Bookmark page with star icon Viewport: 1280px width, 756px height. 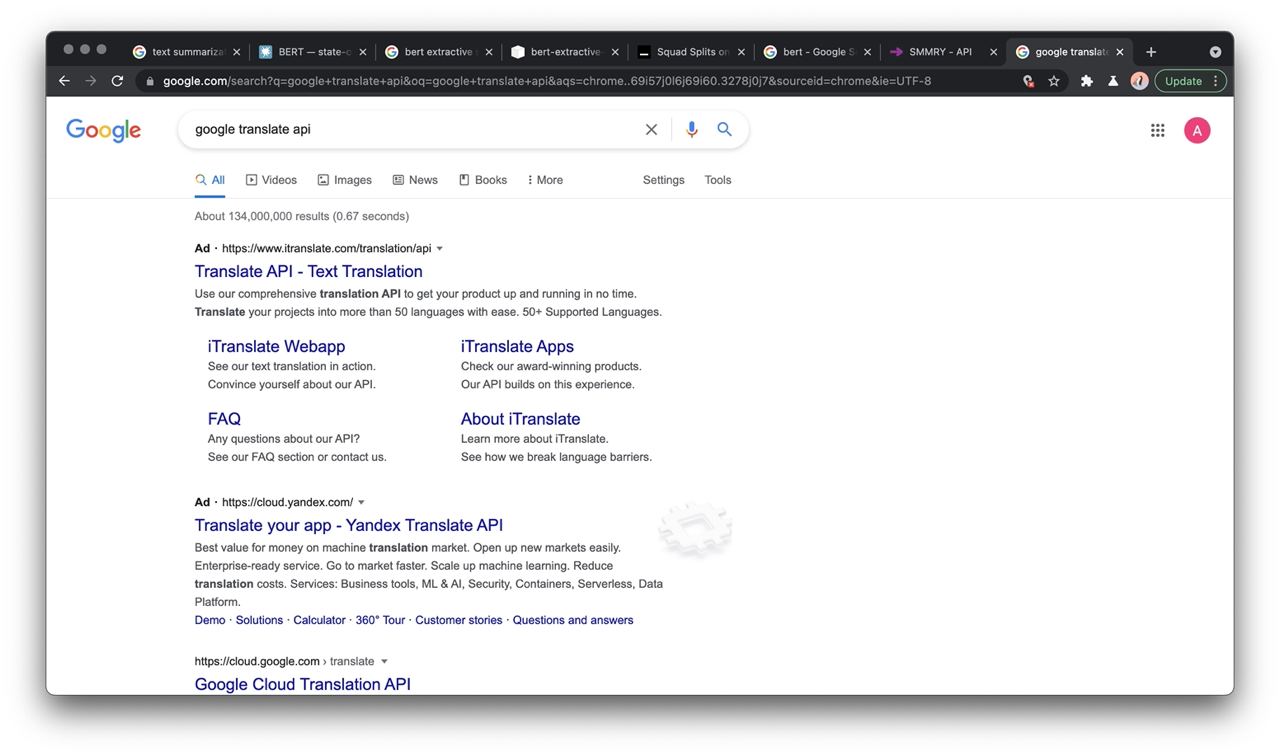pyautogui.click(x=1054, y=81)
